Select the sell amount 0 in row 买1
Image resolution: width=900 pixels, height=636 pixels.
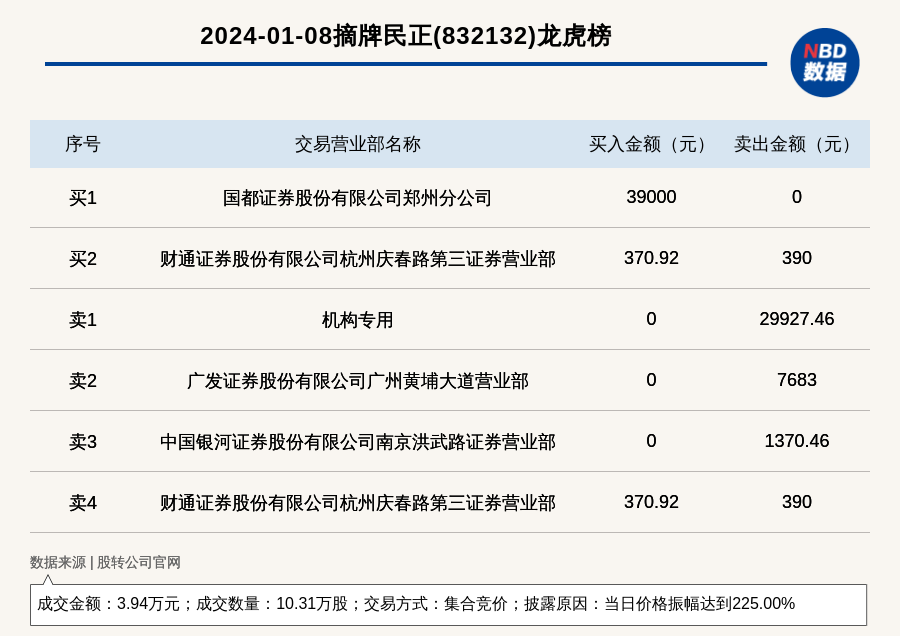tap(797, 197)
